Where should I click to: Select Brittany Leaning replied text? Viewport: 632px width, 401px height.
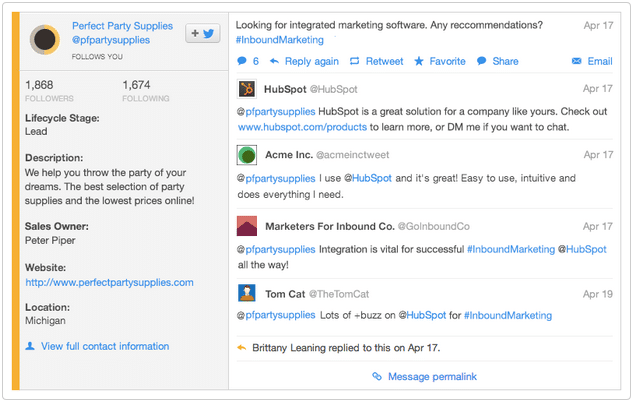point(346,348)
